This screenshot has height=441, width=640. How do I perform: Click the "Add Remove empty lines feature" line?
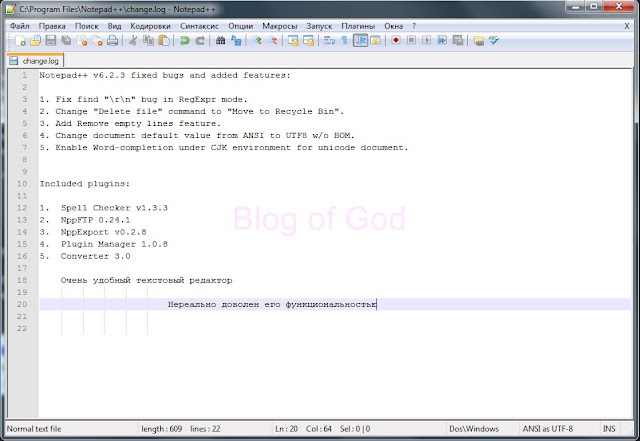click(x=138, y=123)
